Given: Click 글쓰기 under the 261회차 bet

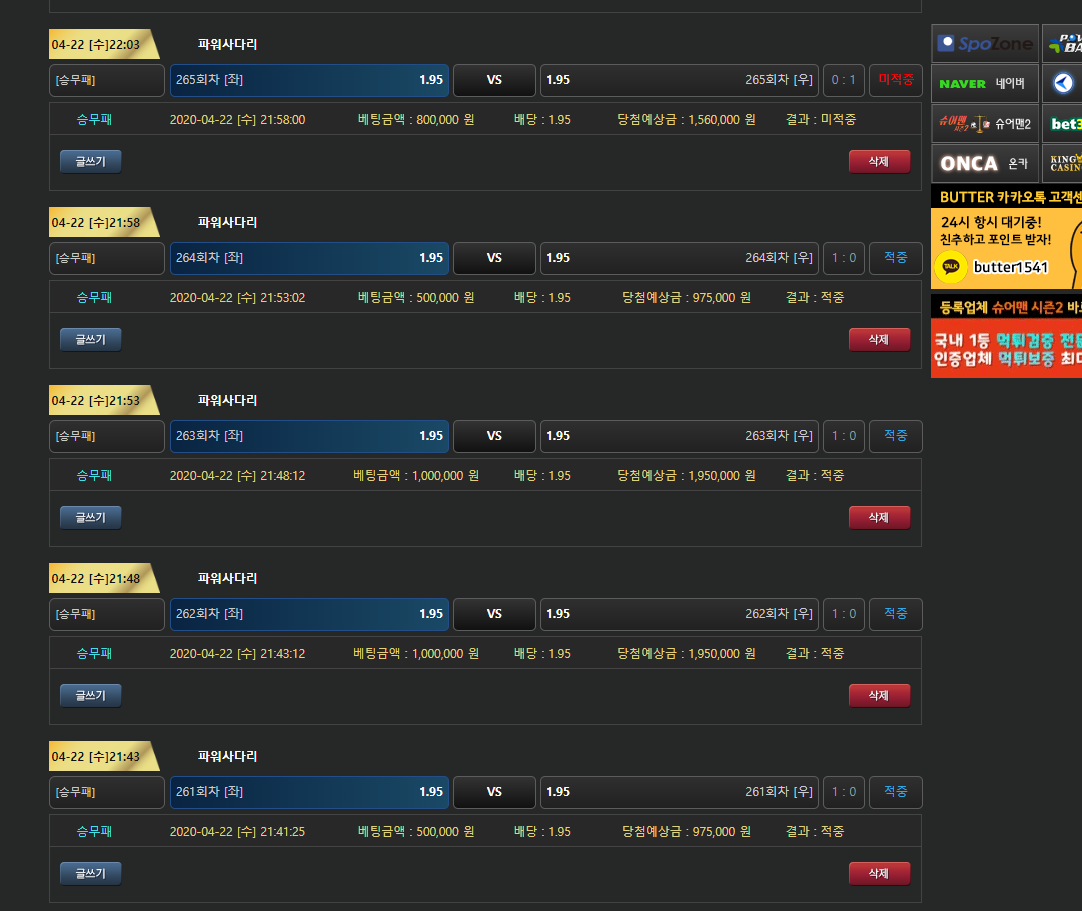Looking at the screenshot, I should click(x=91, y=874).
